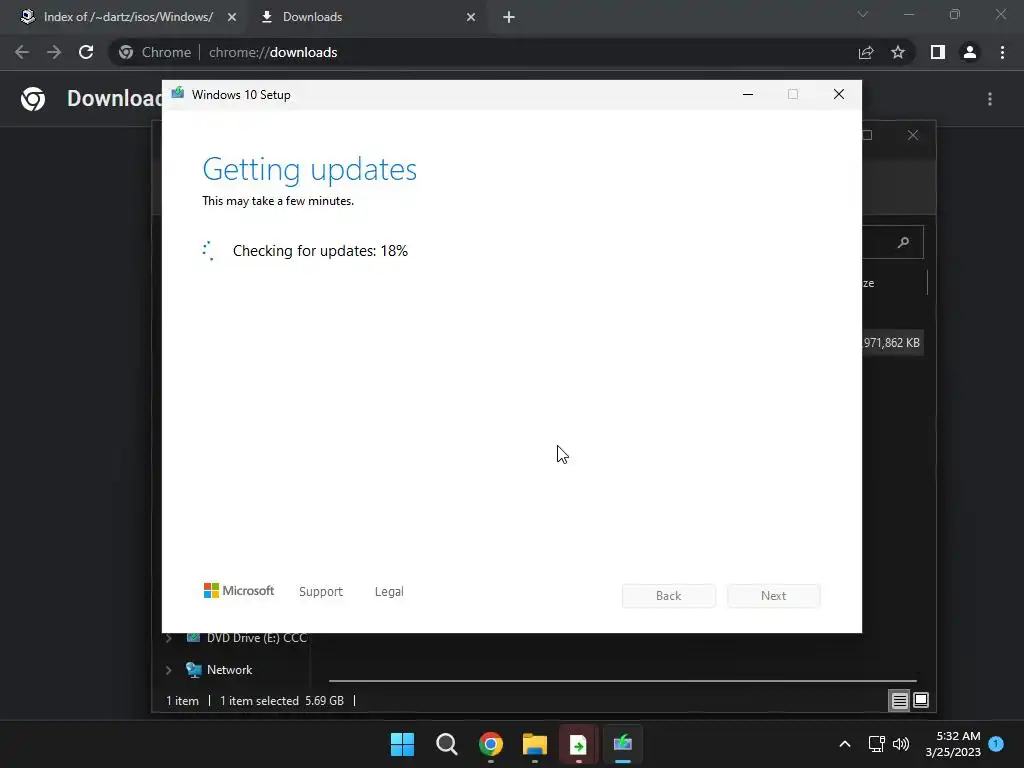Close the Downloads tab
The height and width of the screenshot is (768, 1024).
click(471, 17)
